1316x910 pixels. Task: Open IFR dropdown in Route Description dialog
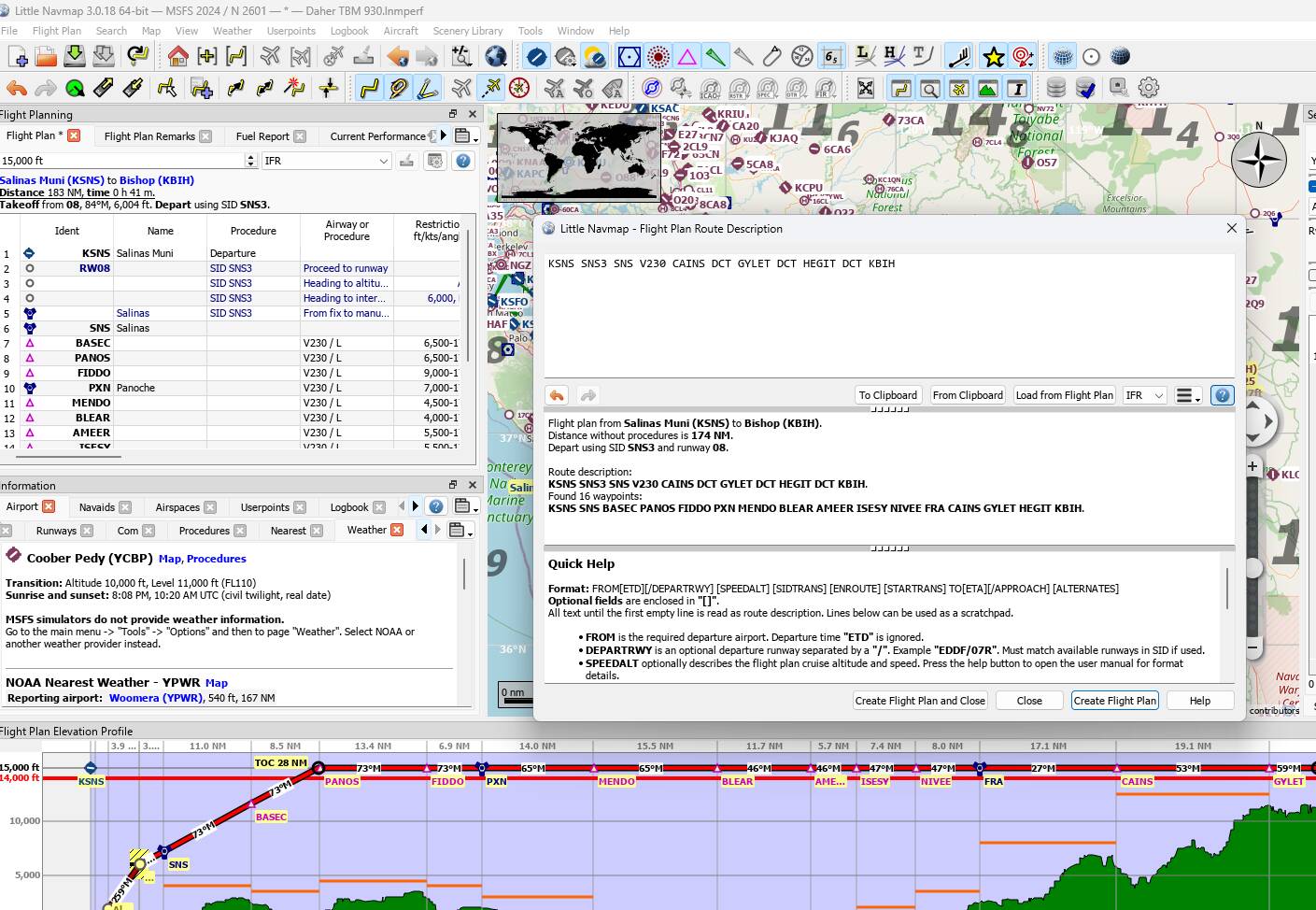click(x=1144, y=395)
